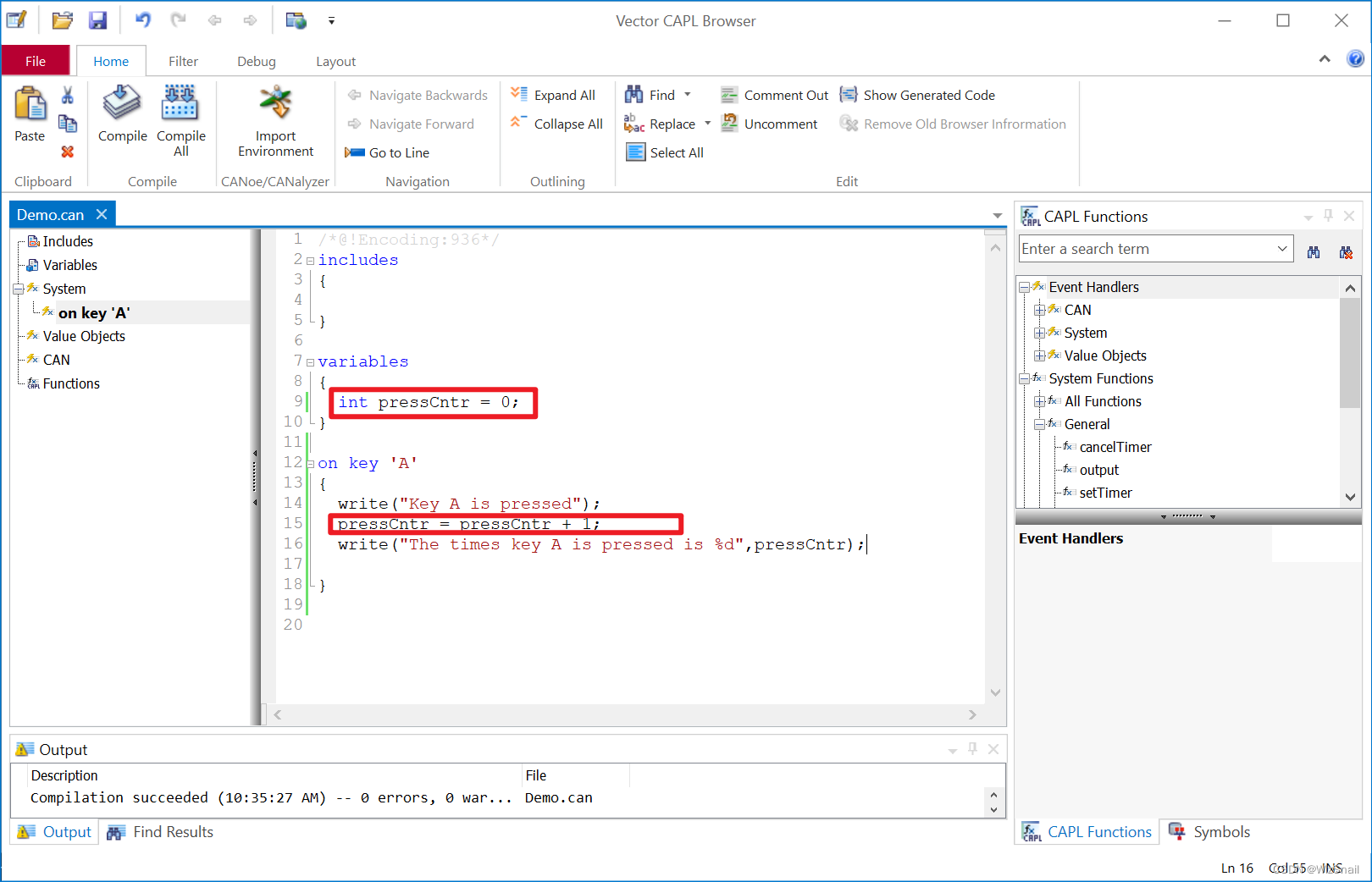
Task: Switch to the Debug ribbon tab
Action: 257,61
